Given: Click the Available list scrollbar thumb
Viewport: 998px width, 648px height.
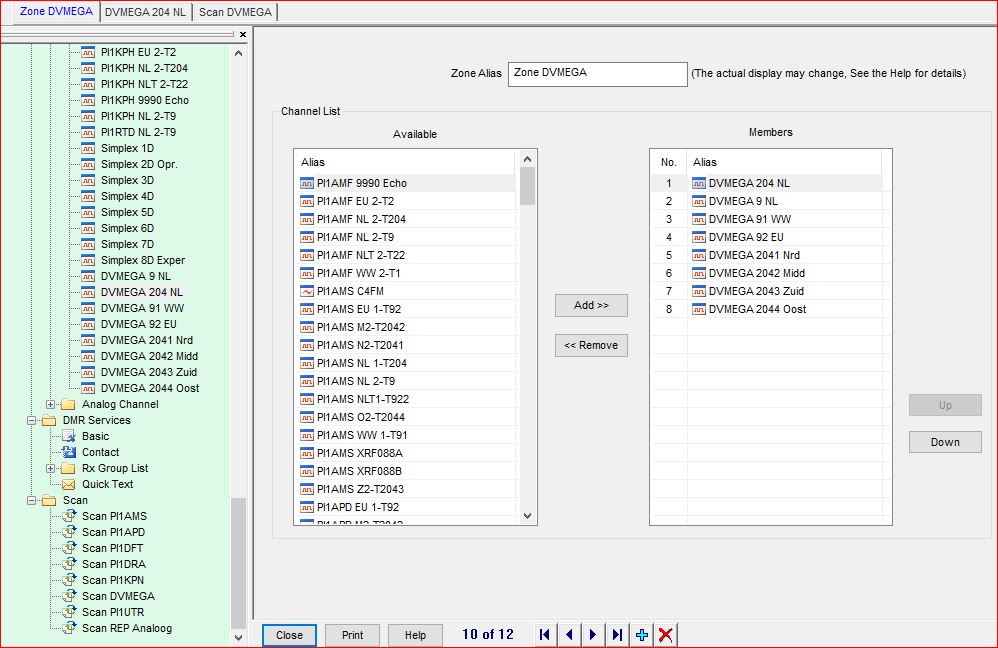Looking at the screenshot, I should (x=527, y=186).
